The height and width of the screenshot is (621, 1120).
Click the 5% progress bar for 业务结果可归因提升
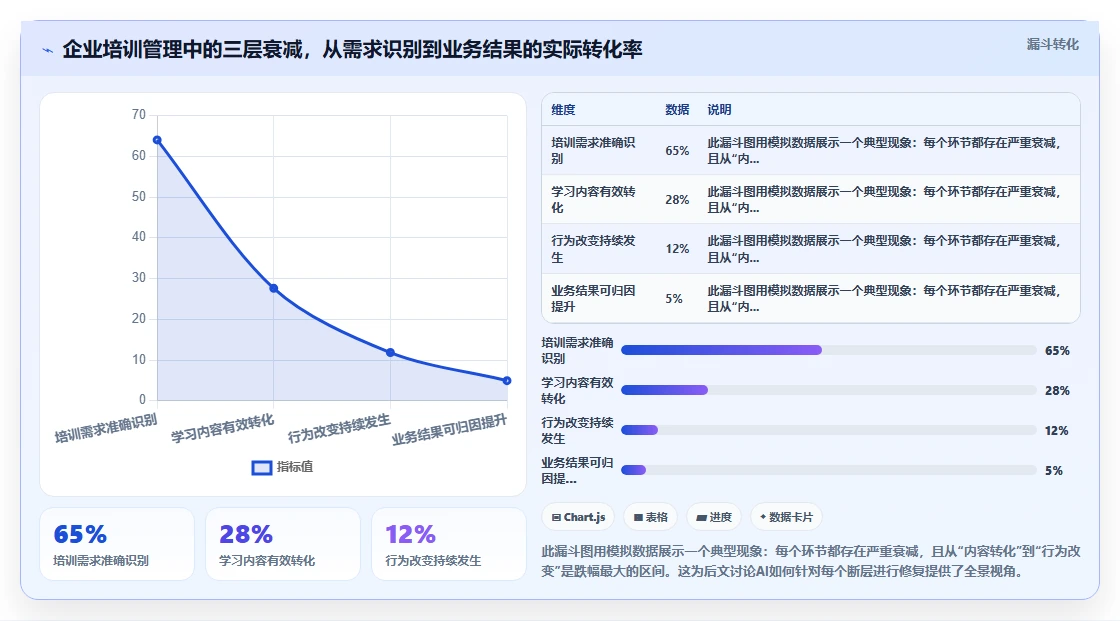coord(829,470)
